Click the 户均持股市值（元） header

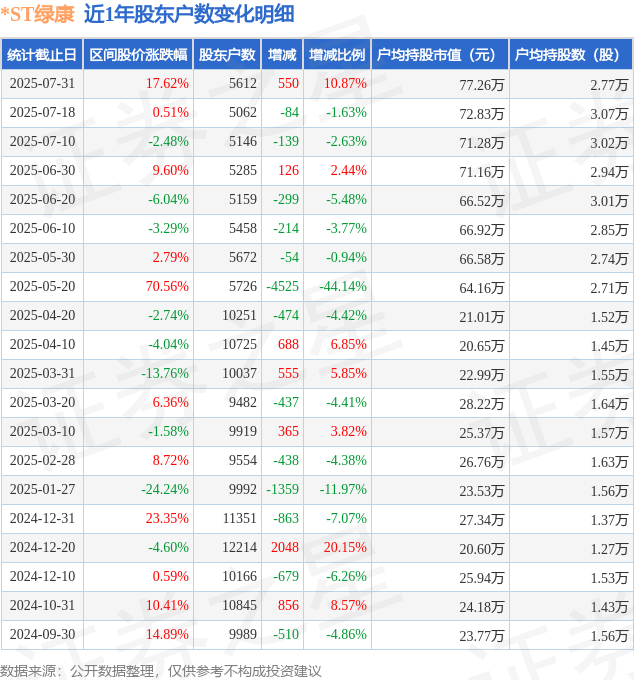pos(440,55)
